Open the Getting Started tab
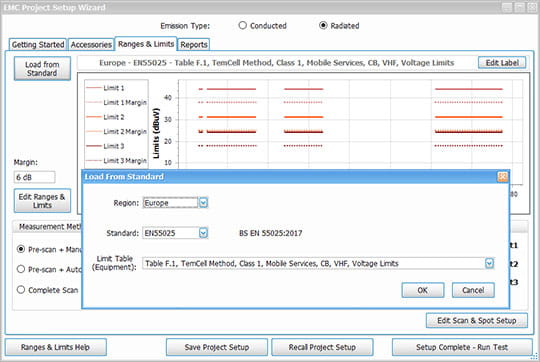The image size is (540, 362). coord(38,44)
